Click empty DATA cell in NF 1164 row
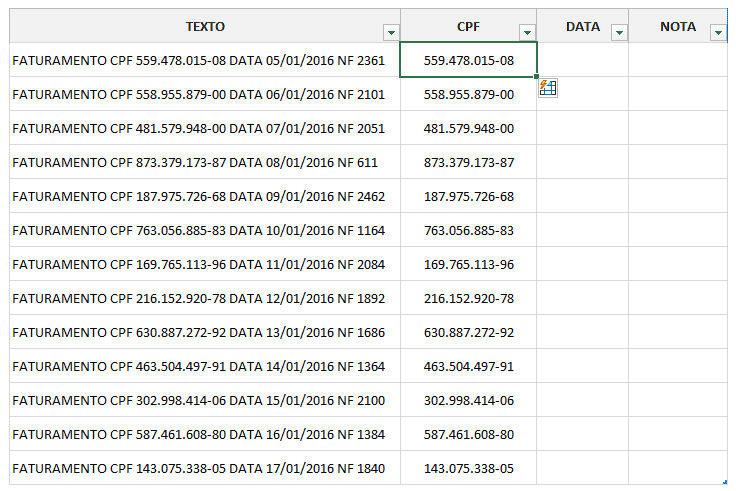This screenshot has height=491, width=736. point(583,230)
